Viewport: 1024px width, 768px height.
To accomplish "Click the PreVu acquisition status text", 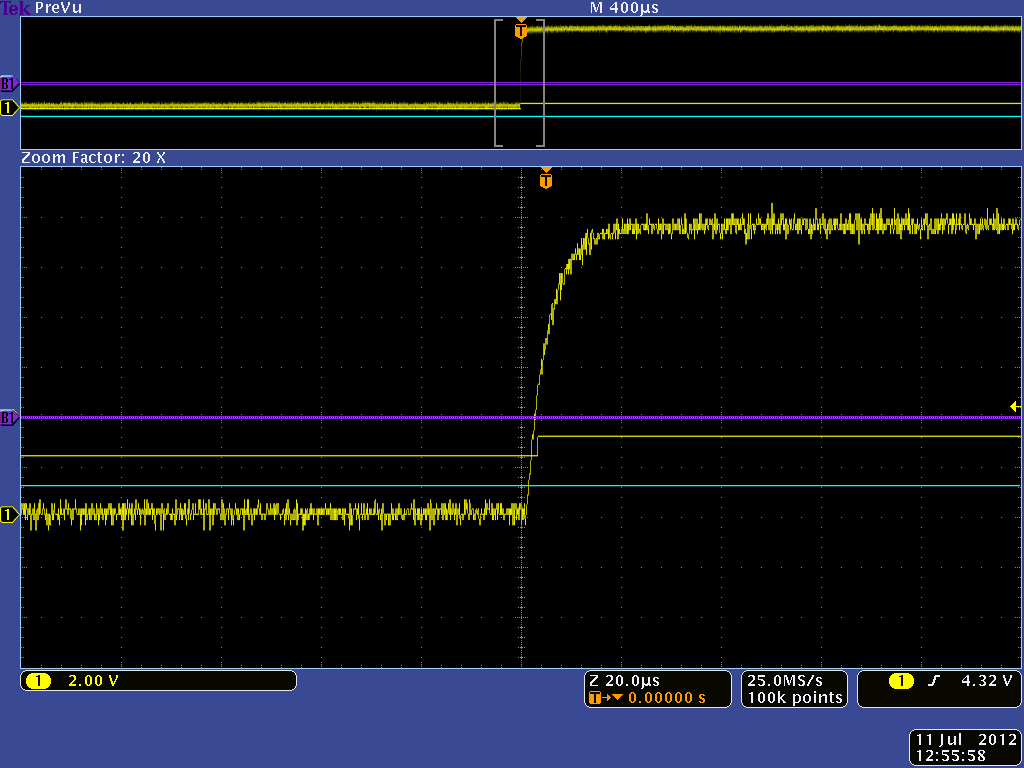I will [x=58, y=8].
